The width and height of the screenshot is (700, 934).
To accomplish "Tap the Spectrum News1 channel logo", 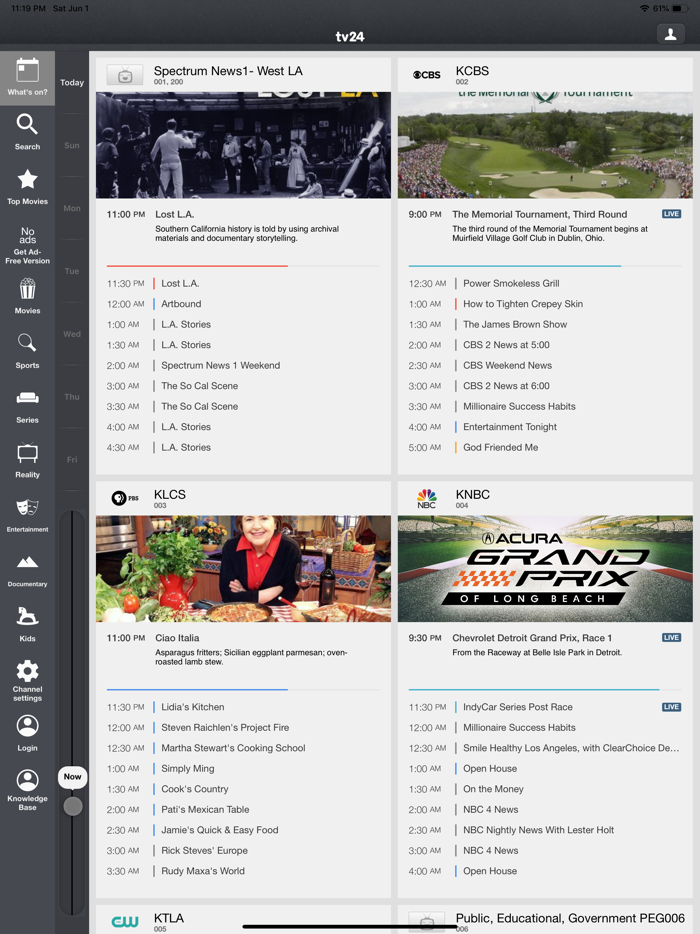I will pyautogui.click(x=125, y=75).
